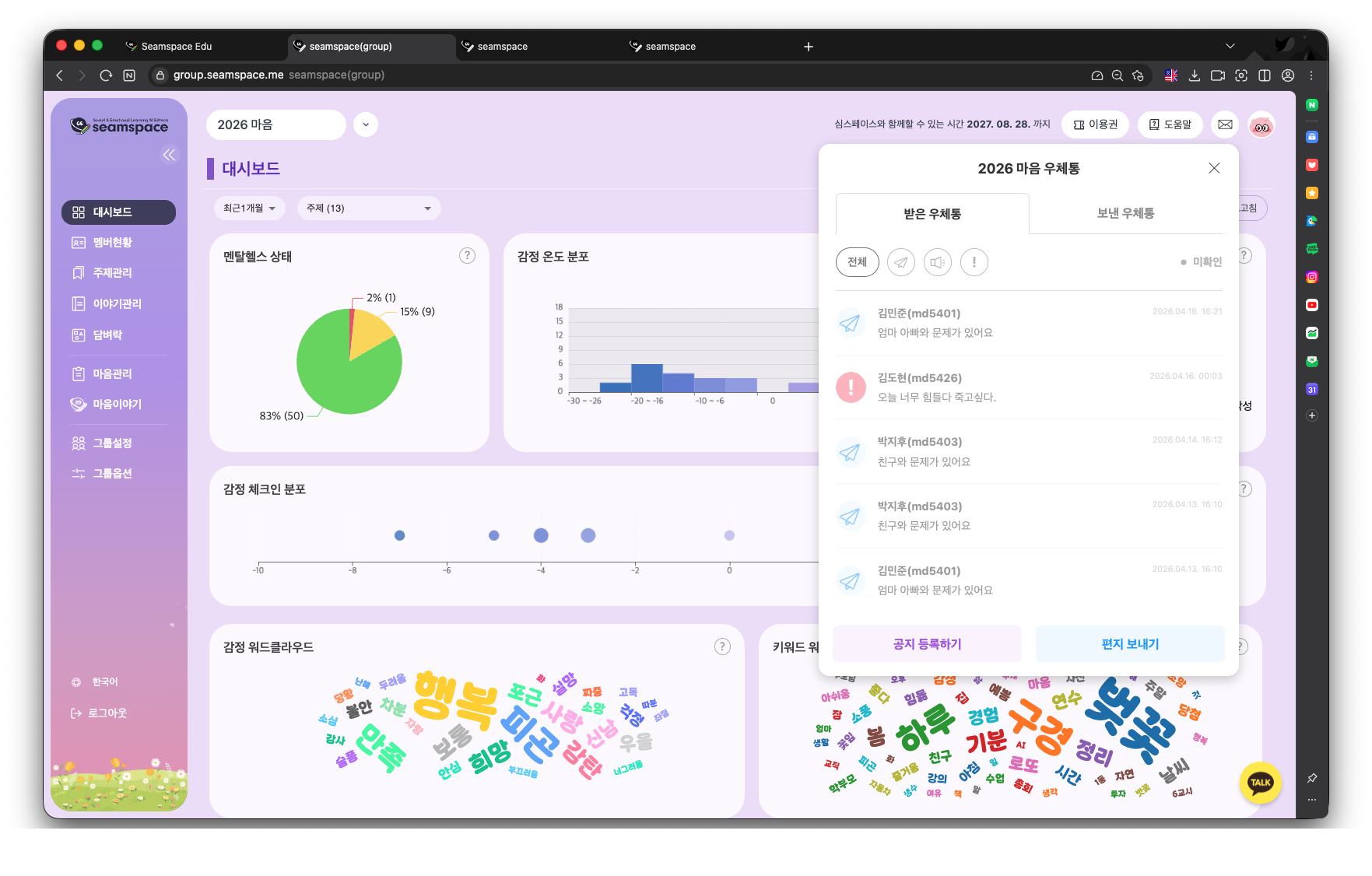
Task: Filter mailbox by paper plane letters icon
Action: click(x=900, y=262)
